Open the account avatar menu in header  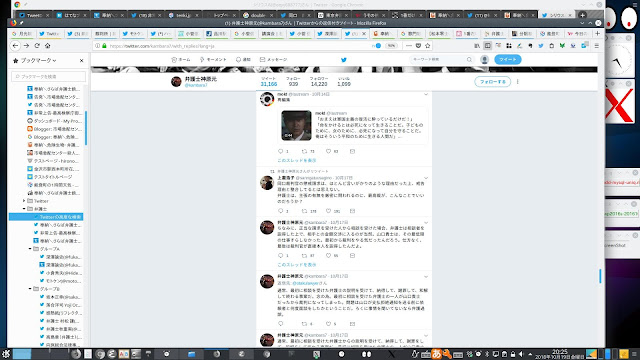(x=484, y=60)
